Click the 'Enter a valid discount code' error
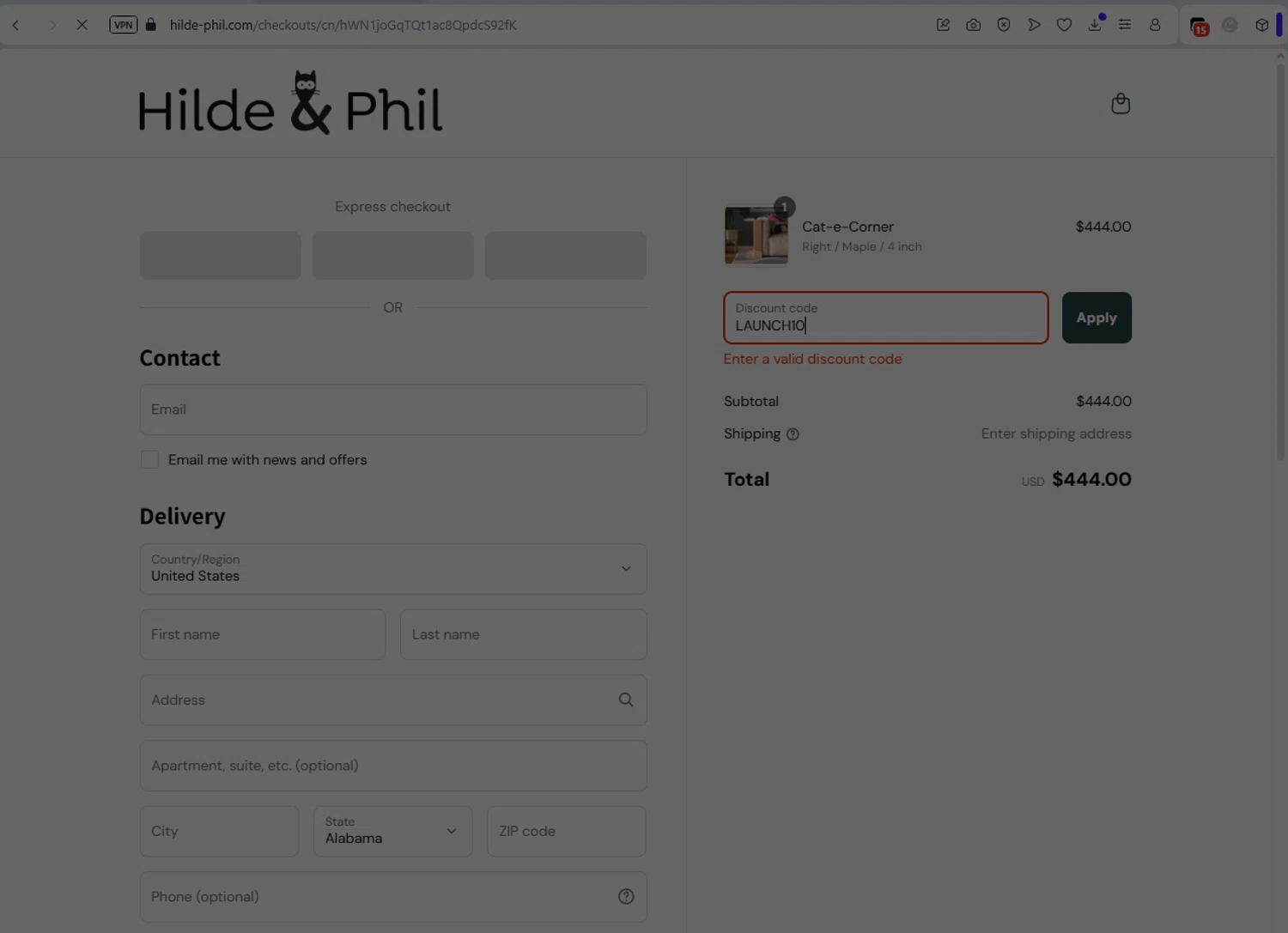Image resolution: width=1288 pixels, height=933 pixels. [812, 359]
